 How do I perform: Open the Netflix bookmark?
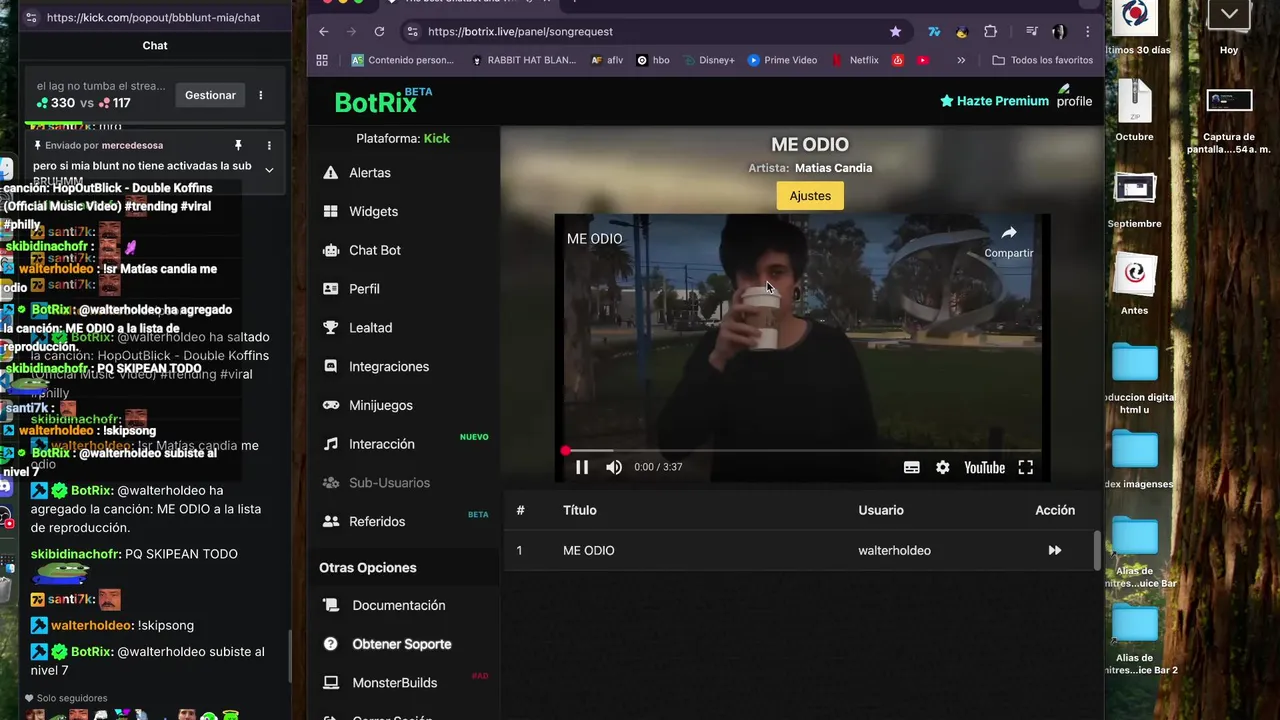click(855, 60)
